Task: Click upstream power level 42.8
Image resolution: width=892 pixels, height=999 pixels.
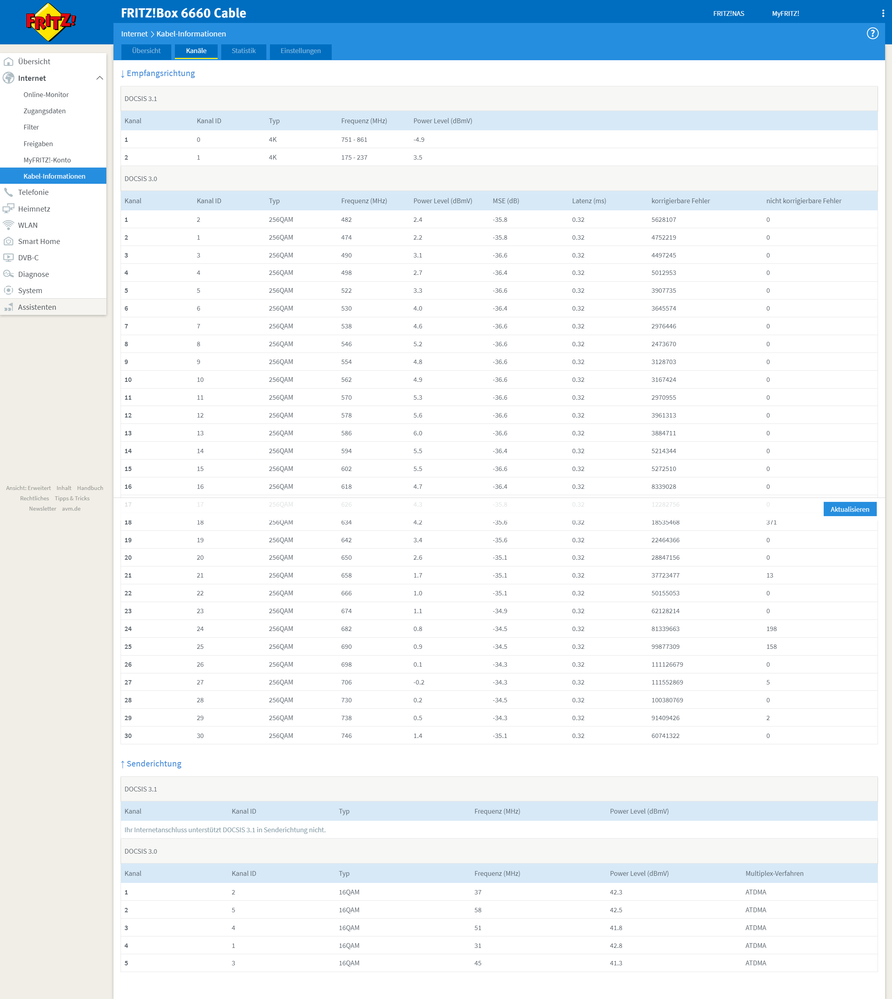Action: coord(615,946)
